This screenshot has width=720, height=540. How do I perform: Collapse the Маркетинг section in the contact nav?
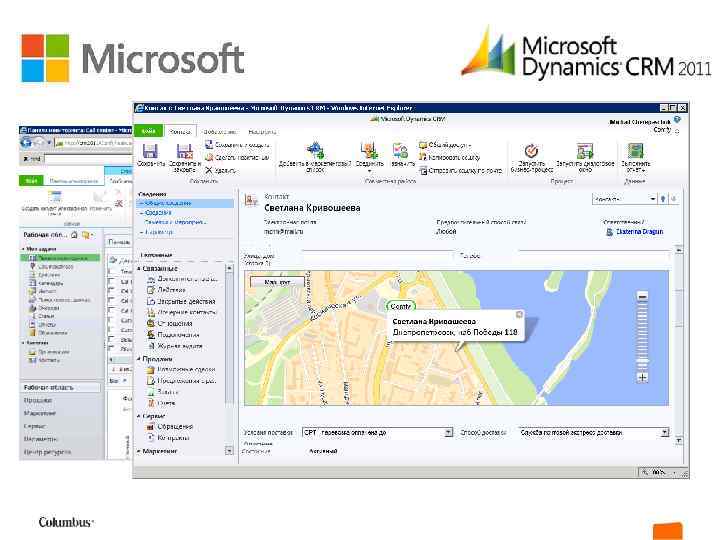pyautogui.click(x=139, y=451)
